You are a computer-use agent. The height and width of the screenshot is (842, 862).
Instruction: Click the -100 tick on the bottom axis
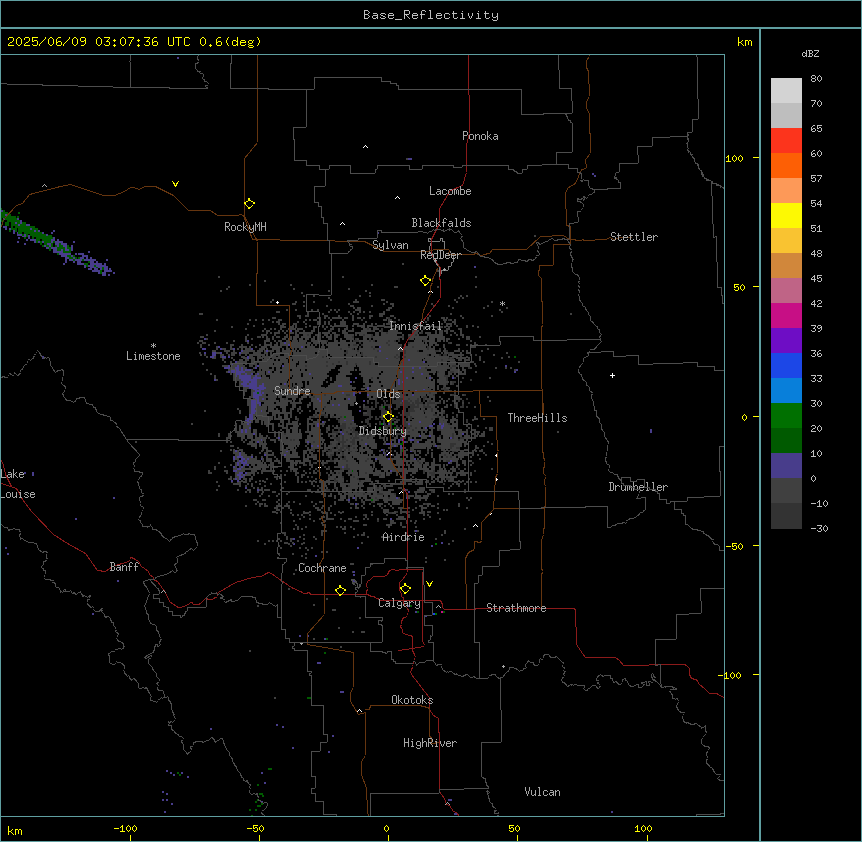point(125,828)
